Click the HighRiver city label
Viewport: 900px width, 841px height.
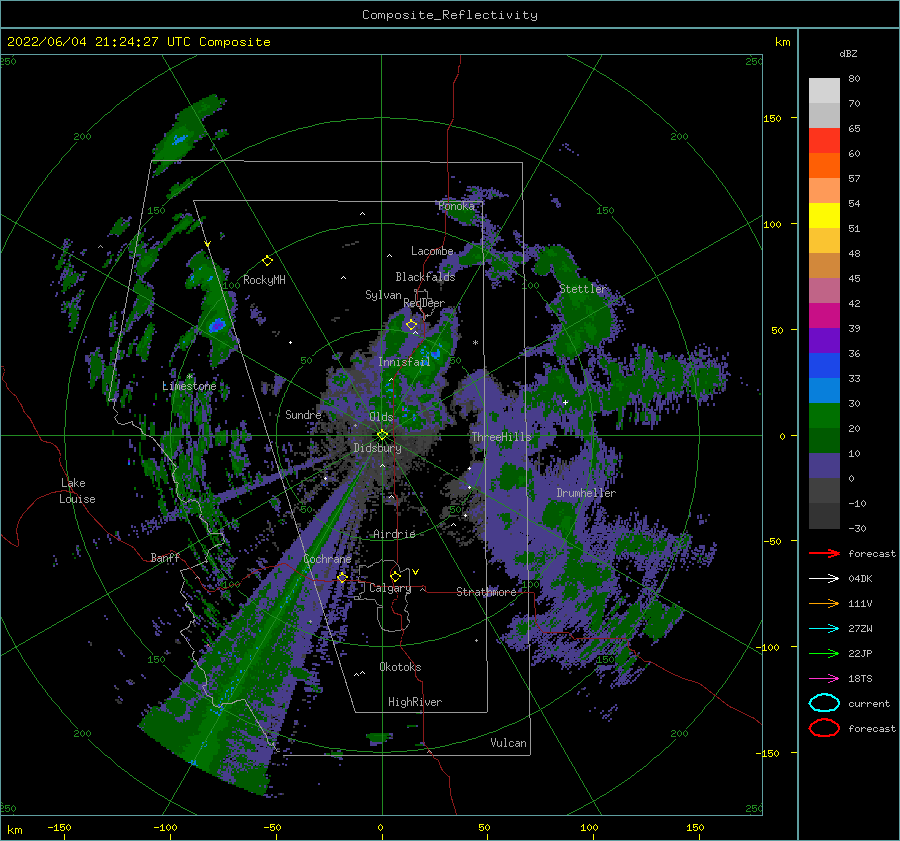click(415, 702)
